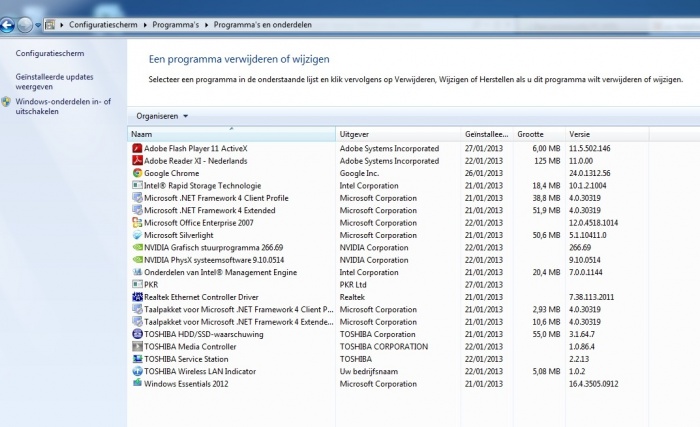Open Configuratiescherm link in sidebar

pos(50,53)
